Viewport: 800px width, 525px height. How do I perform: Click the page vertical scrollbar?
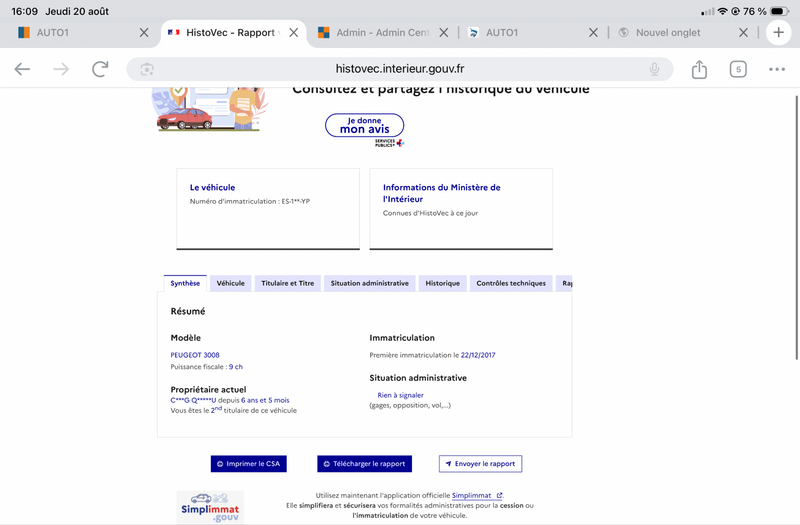pos(797,228)
